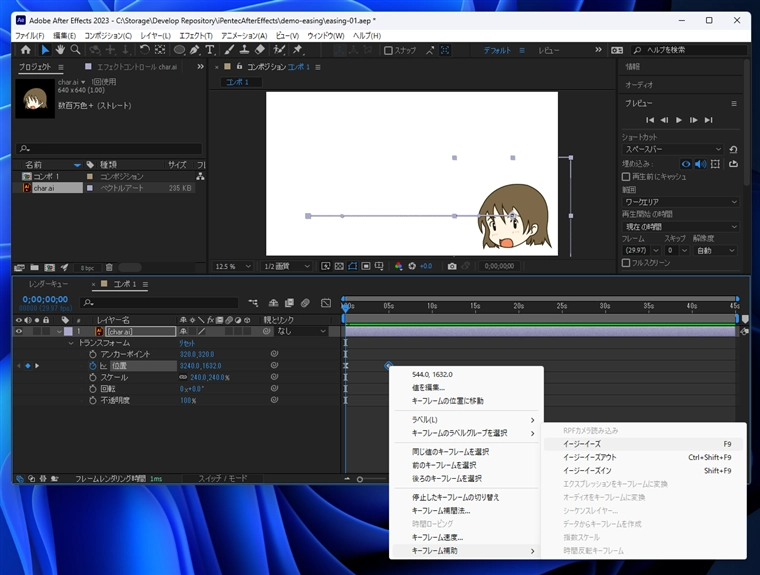760x575 pixels.
Task: Click the snapshot camera icon in viewer
Action: 452,266
